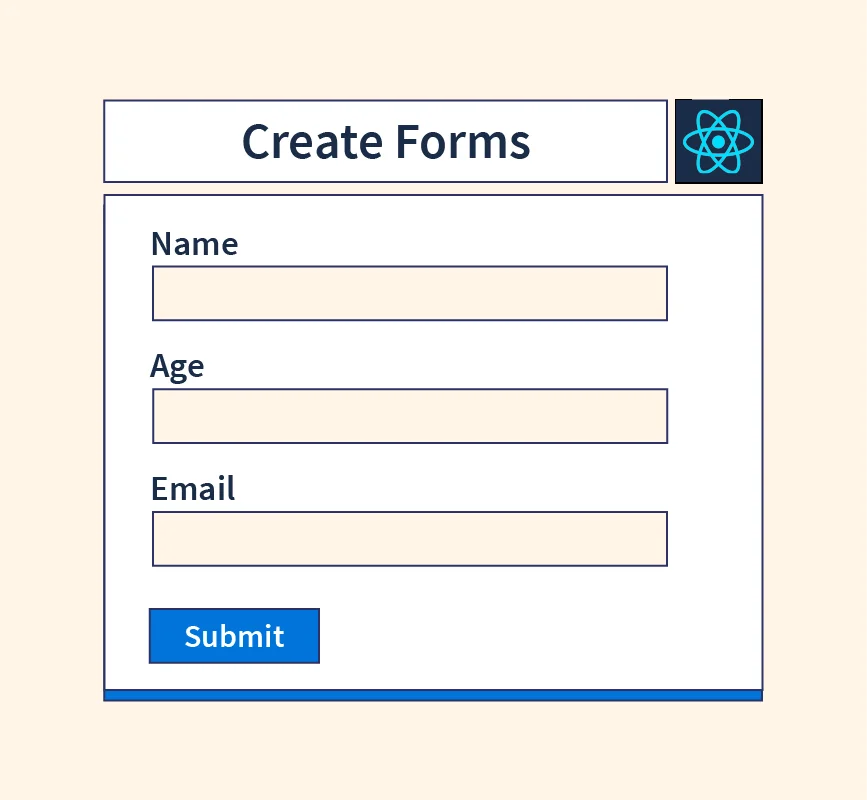Click the blue bar below the form

(x=433, y=695)
